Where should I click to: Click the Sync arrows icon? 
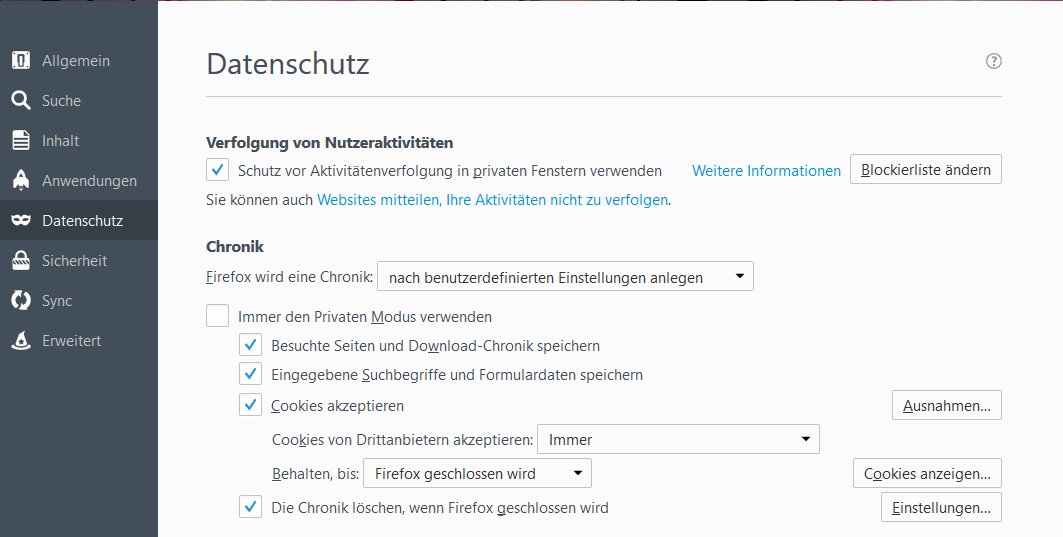click(20, 301)
